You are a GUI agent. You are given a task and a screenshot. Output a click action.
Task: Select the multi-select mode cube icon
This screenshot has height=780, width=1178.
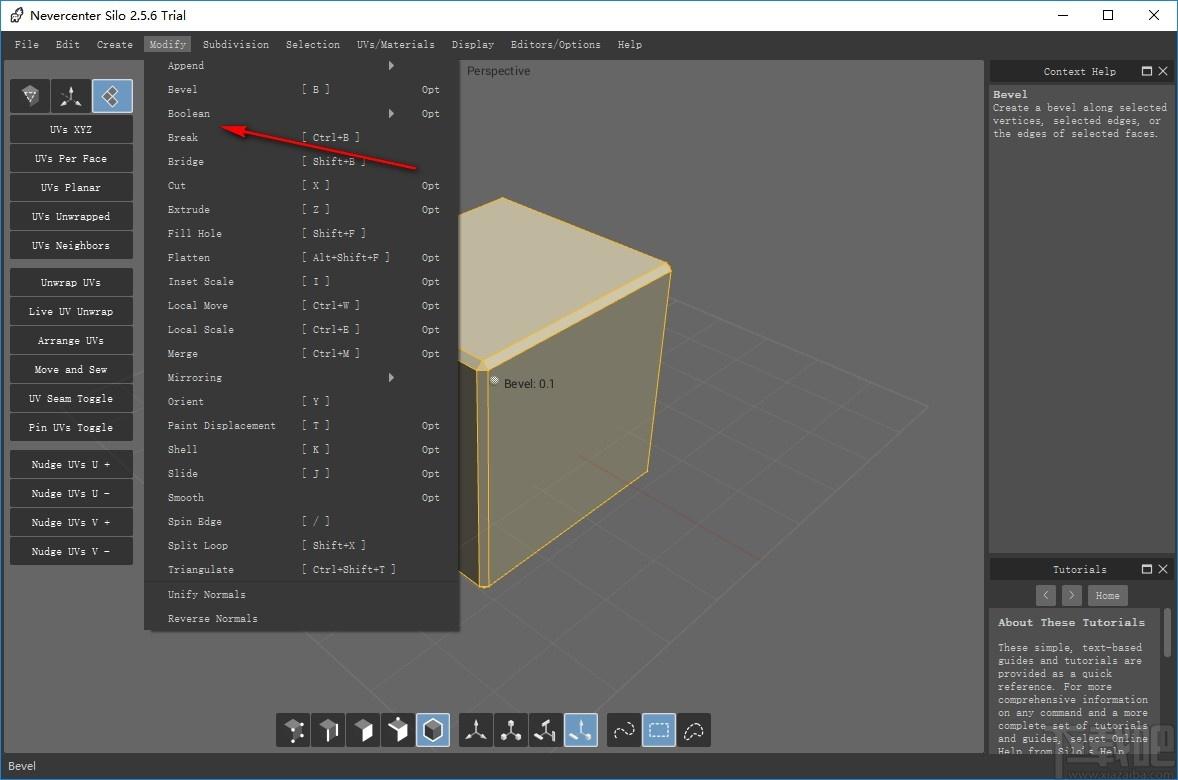398,730
